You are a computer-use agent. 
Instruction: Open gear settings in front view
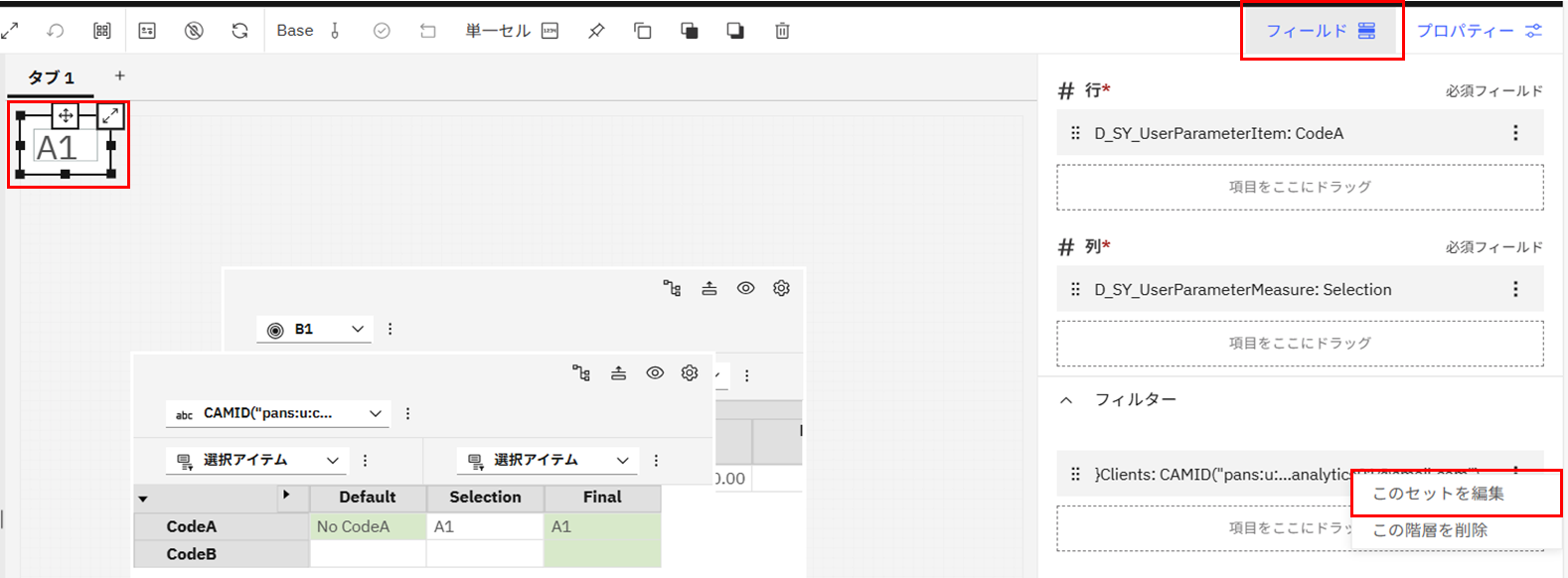tap(690, 373)
